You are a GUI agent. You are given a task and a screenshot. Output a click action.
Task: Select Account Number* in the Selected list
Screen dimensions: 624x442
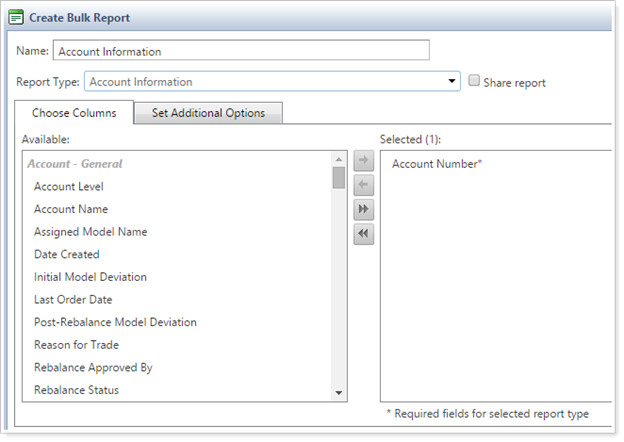(437, 164)
